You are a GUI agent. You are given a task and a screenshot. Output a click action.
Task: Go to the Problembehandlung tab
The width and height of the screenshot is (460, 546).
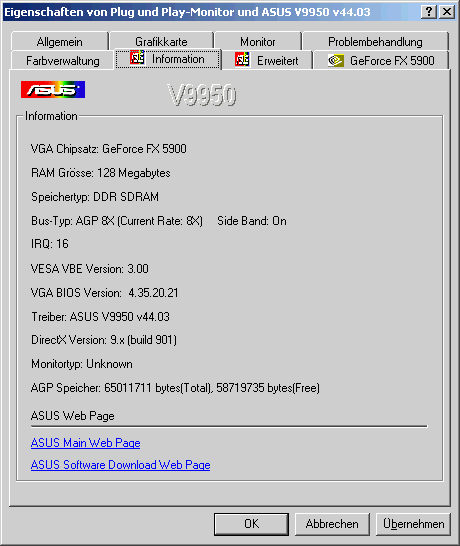click(x=375, y=42)
